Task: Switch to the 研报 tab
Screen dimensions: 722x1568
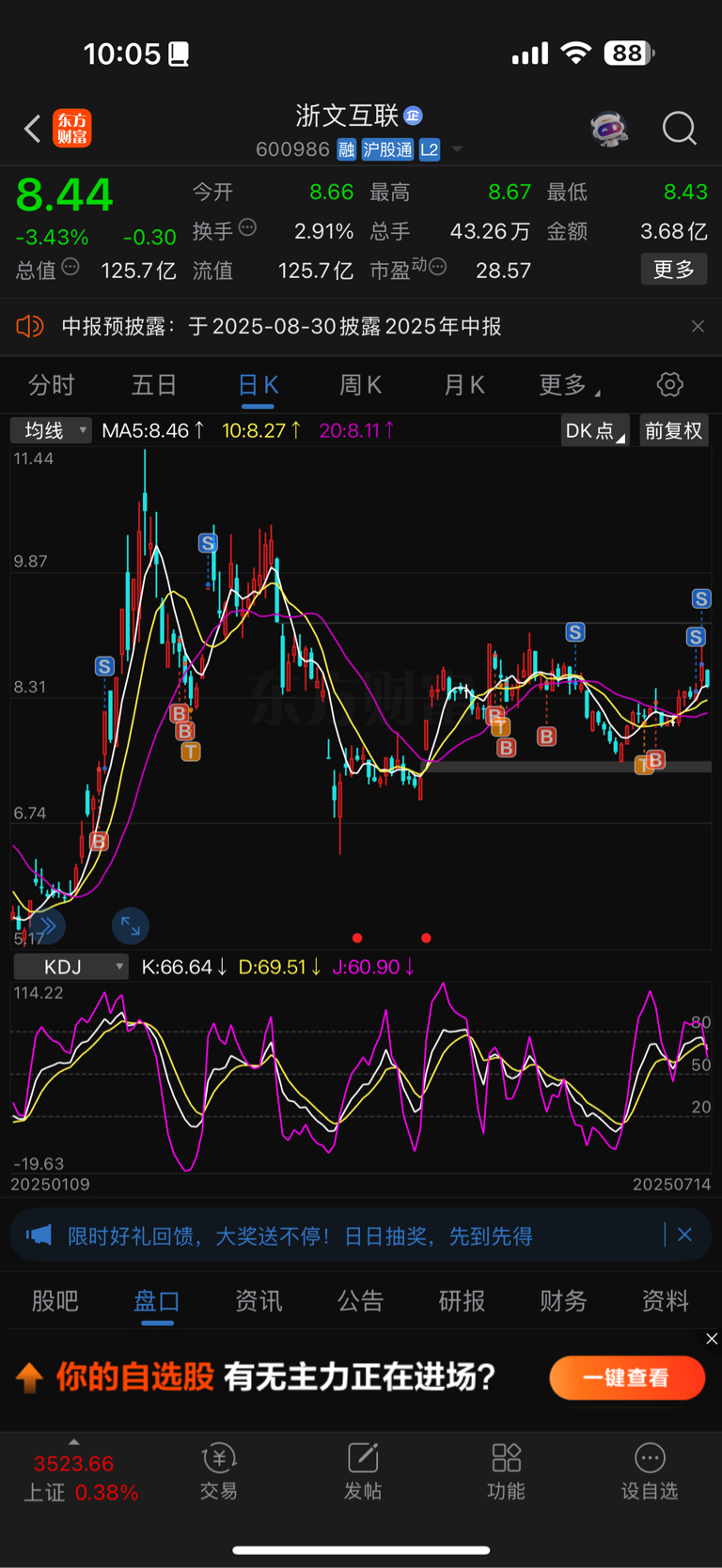Action: click(x=462, y=1300)
